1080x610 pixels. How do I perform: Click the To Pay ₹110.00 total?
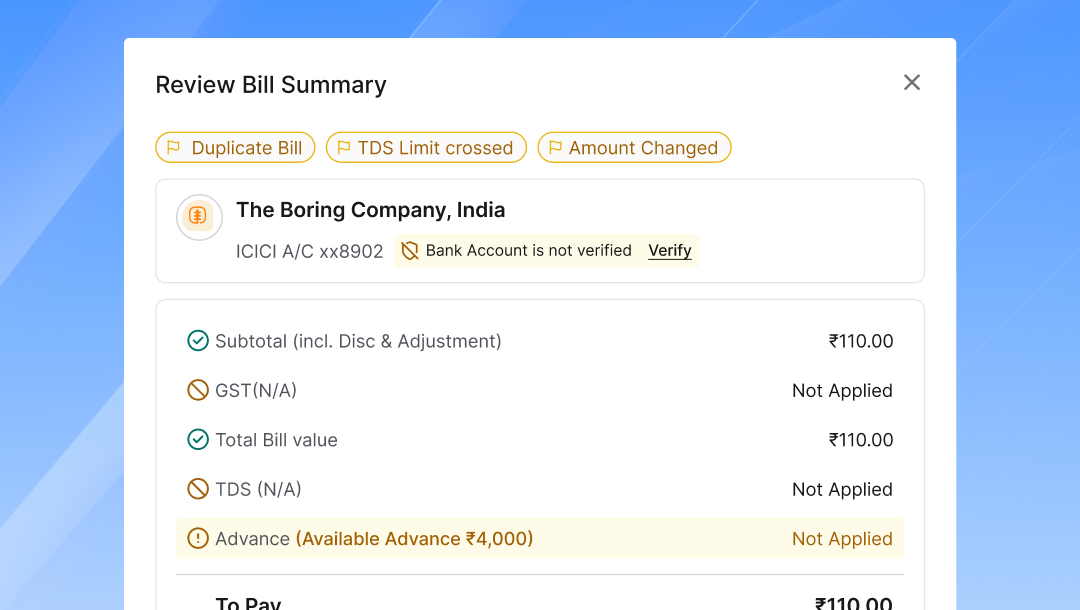(853, 603)
